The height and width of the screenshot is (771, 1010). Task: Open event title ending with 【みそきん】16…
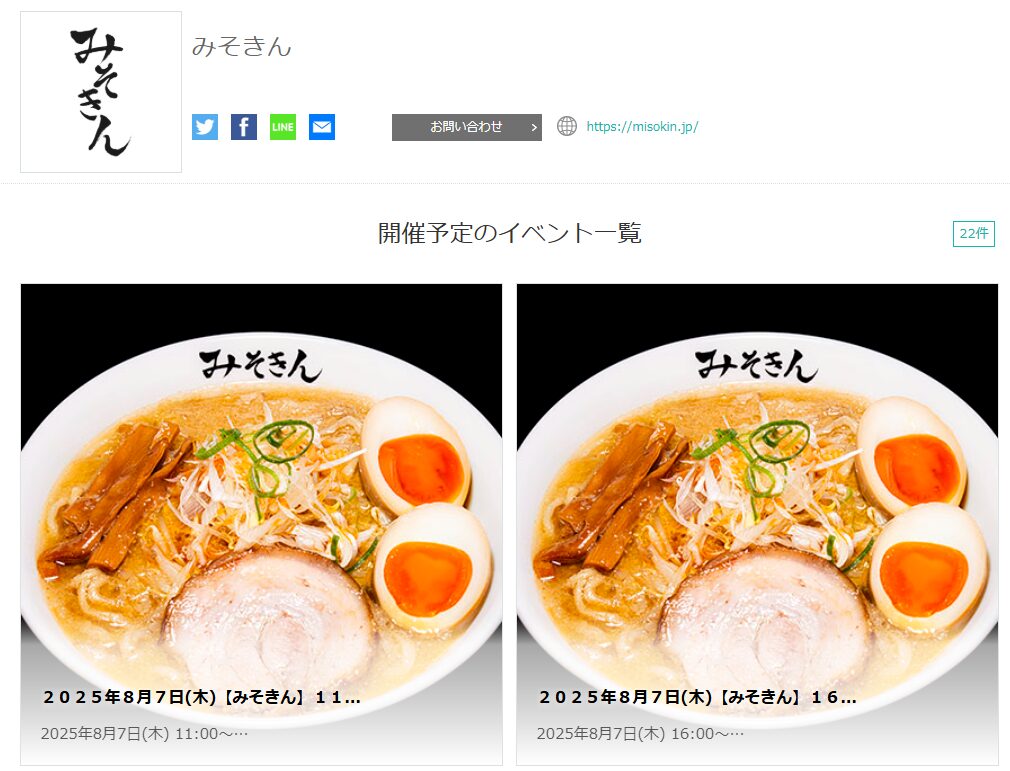coord(698,697)
